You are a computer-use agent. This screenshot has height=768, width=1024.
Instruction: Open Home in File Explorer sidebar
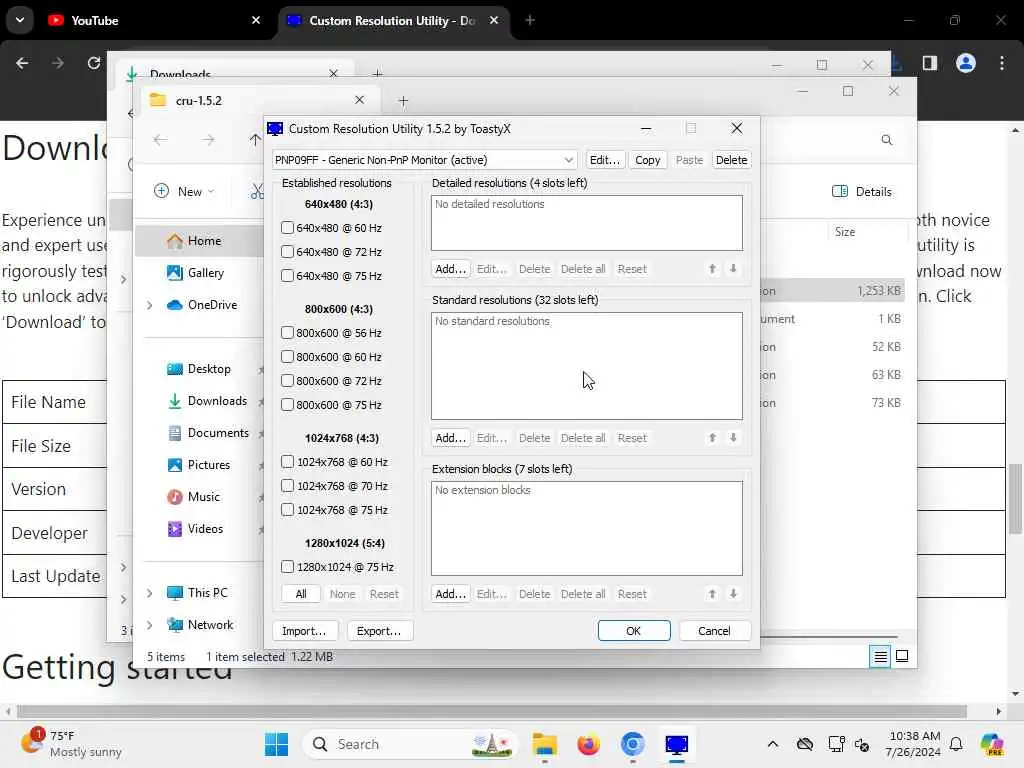point(203,241)
